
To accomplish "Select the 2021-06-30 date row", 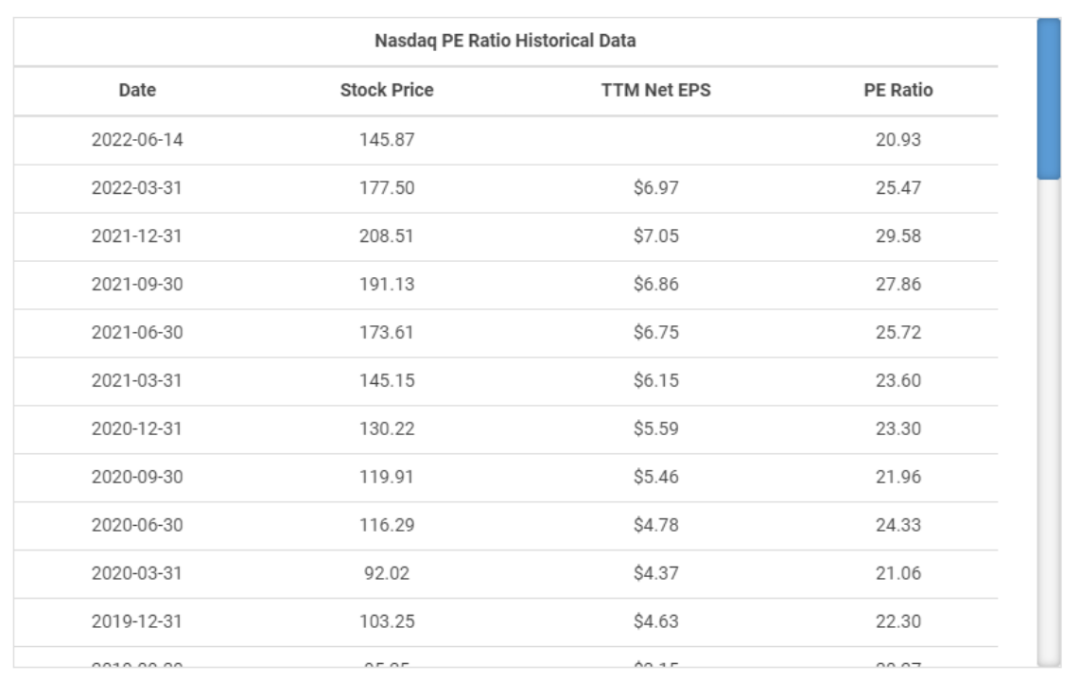I will tap(137, 332).
